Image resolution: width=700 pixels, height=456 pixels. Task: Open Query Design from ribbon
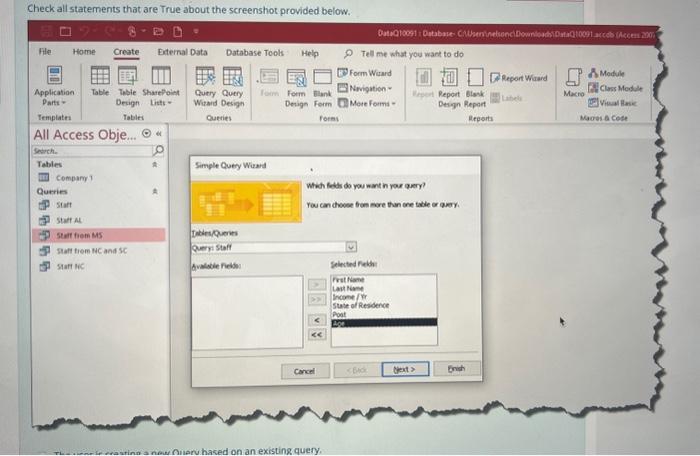pos(233,86)
